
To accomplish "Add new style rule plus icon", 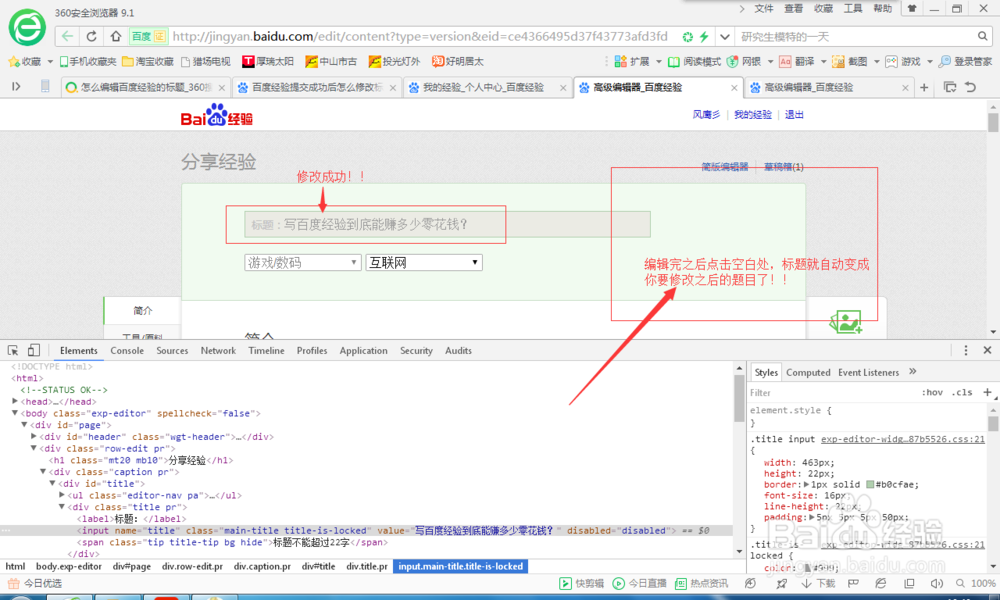I will click(987, 392).
